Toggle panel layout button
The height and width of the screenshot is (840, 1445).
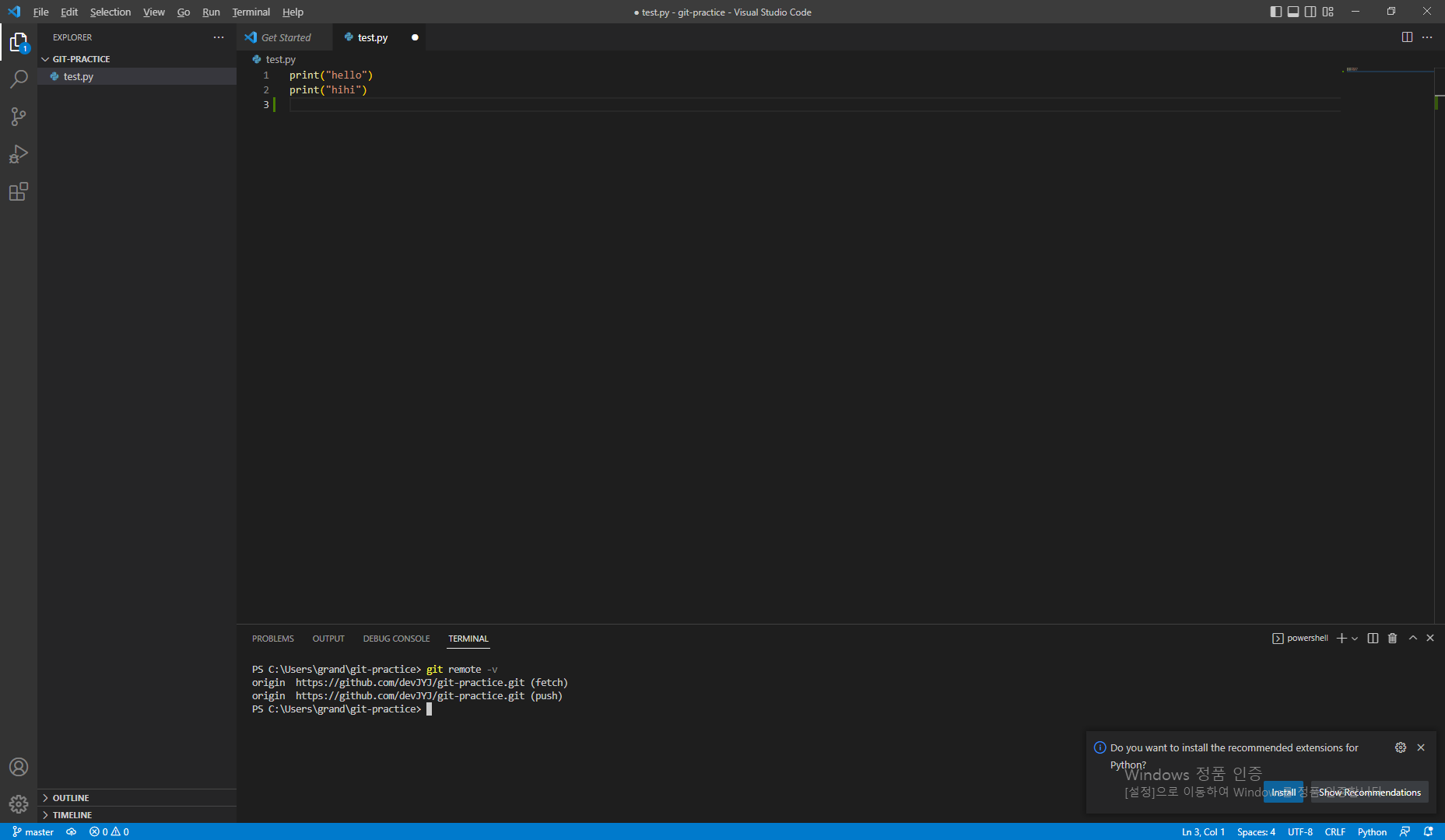click(1293, 12)
